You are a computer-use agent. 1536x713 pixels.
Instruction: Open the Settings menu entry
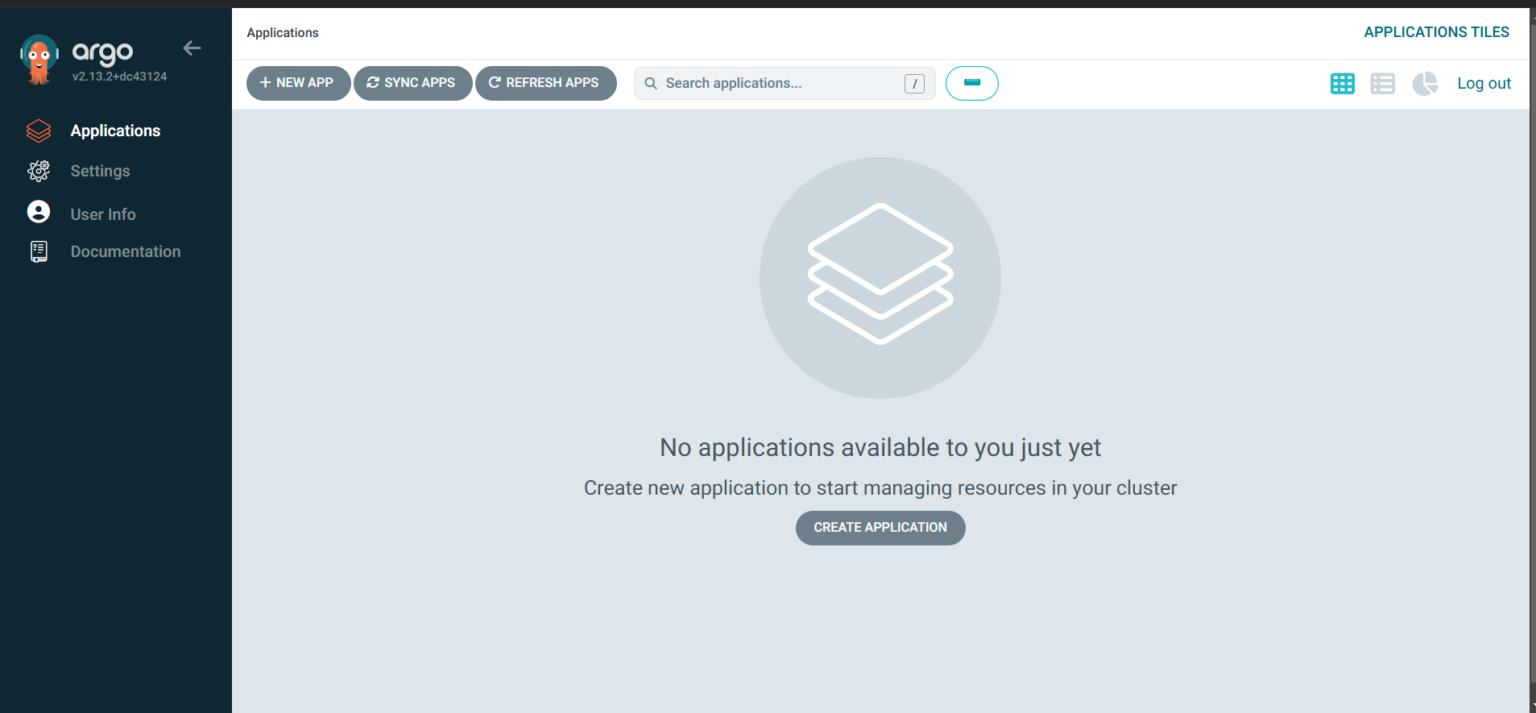pyautogui.click(x=100, y=170)
